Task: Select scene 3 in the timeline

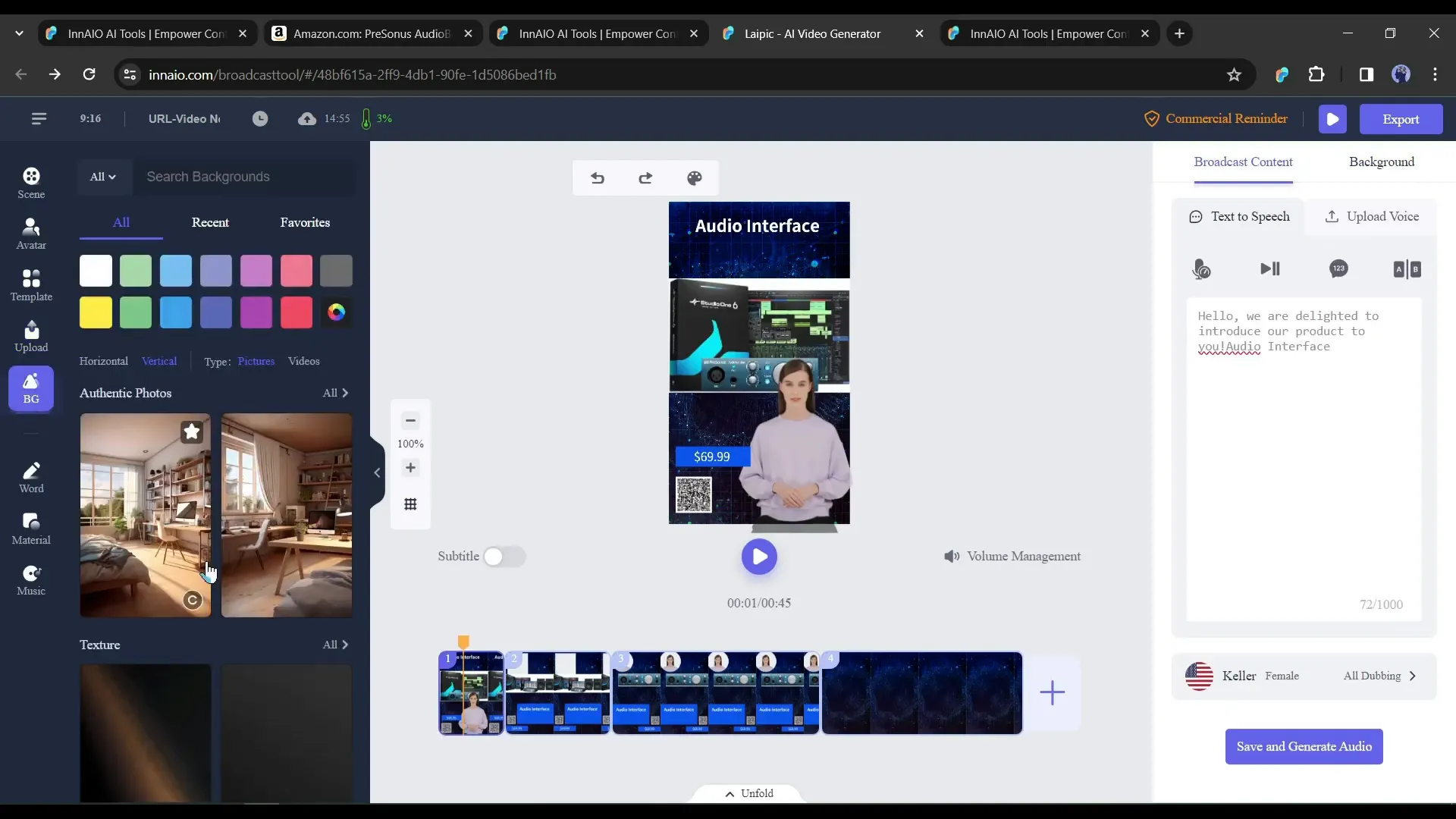Action: 716,692
